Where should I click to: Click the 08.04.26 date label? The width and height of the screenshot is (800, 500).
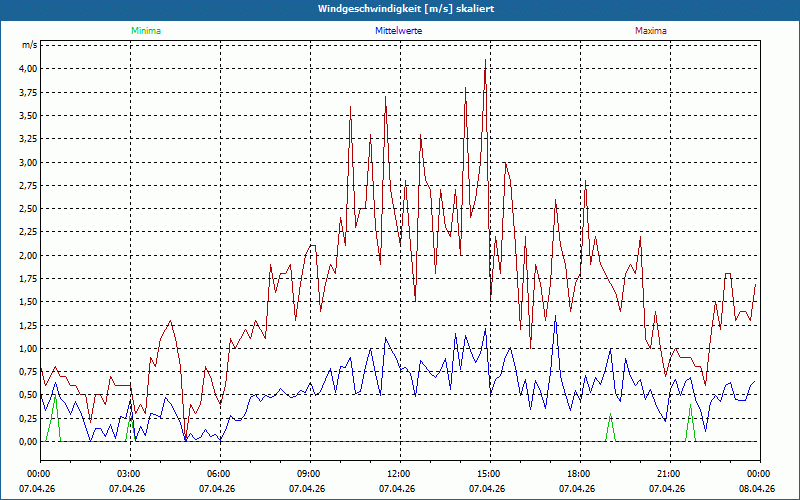point(758,489)
